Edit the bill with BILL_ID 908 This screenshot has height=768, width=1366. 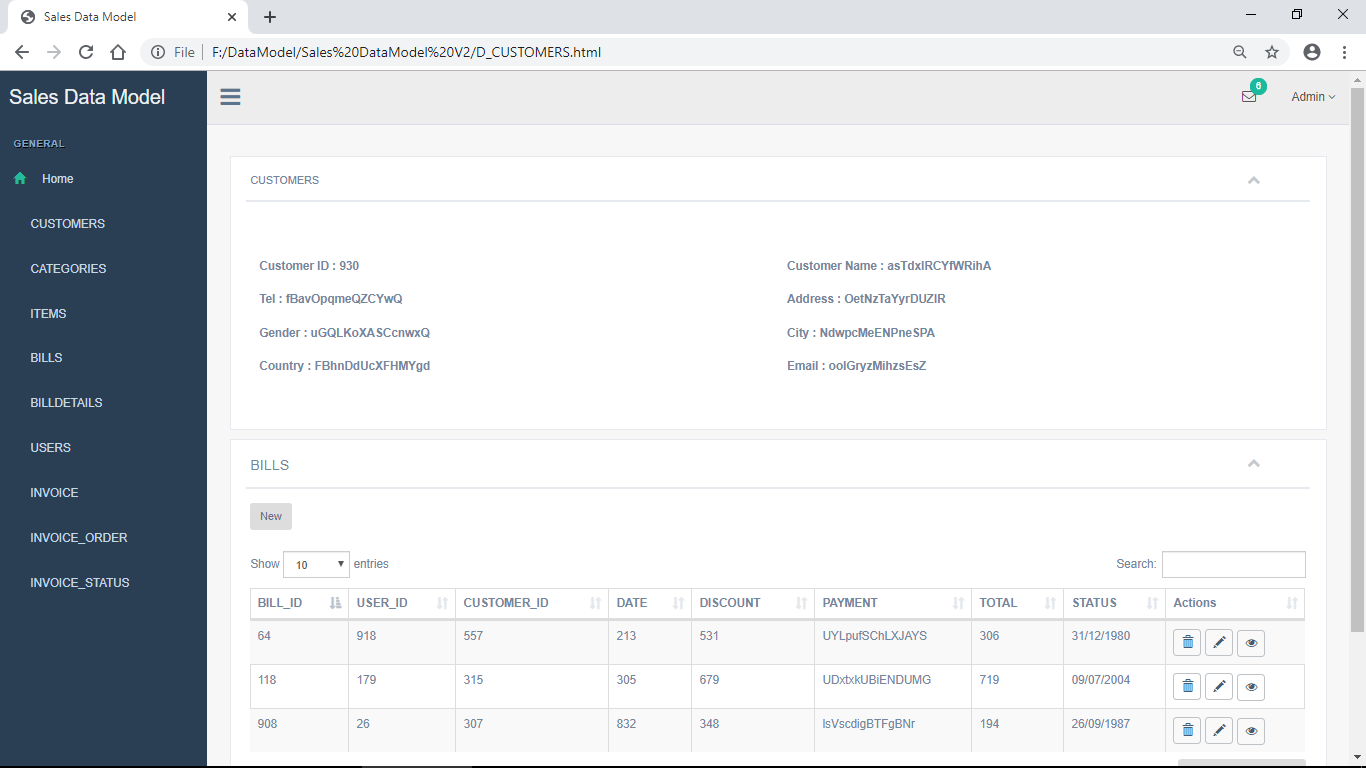(x=1219, y=730)
